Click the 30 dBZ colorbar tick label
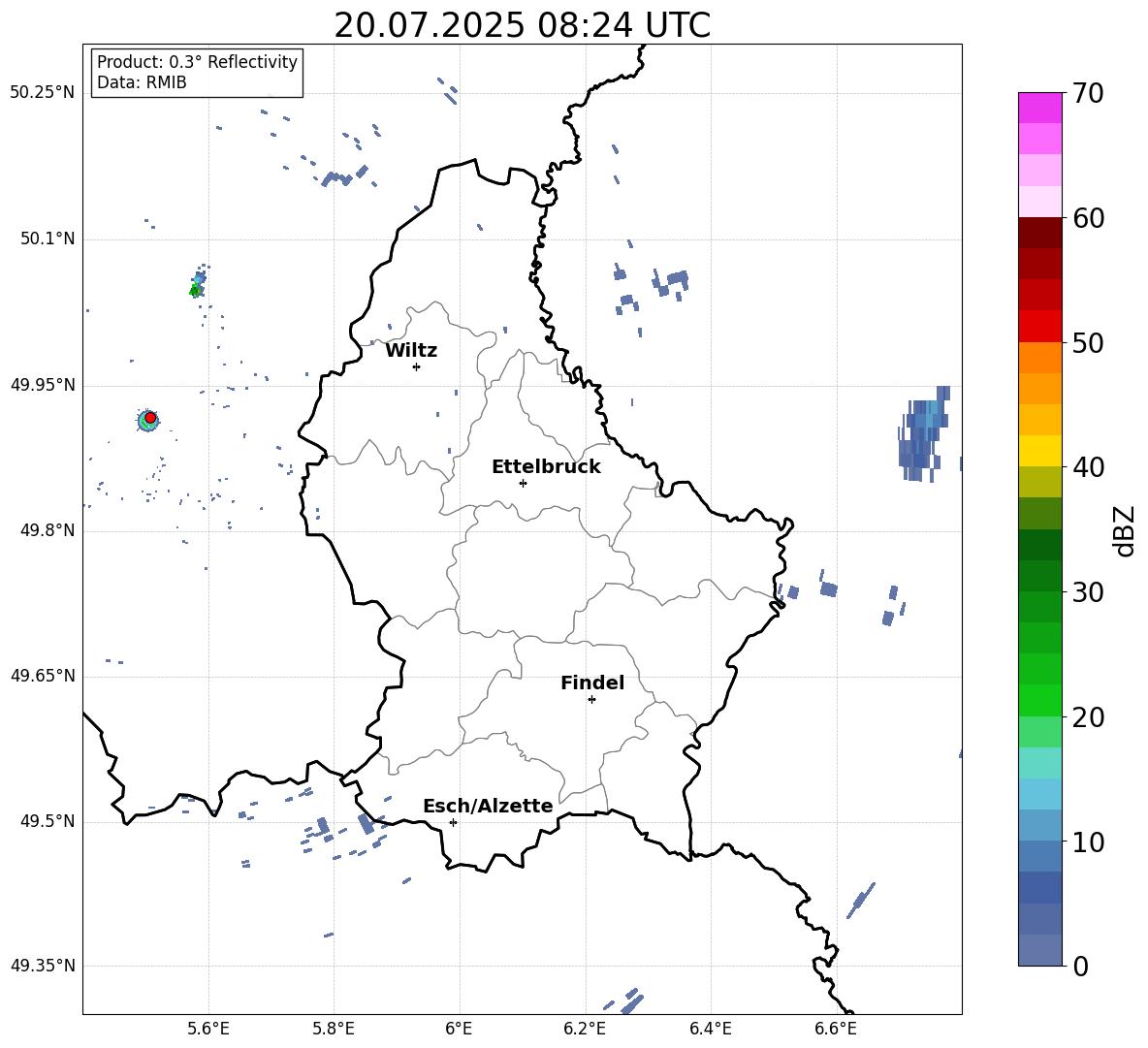This screenshot has width=1148, height=1048. click(1088, 592)
